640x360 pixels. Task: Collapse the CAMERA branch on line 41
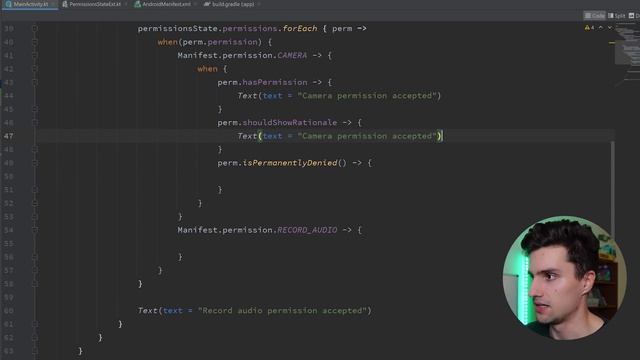[x=35, y=56]
